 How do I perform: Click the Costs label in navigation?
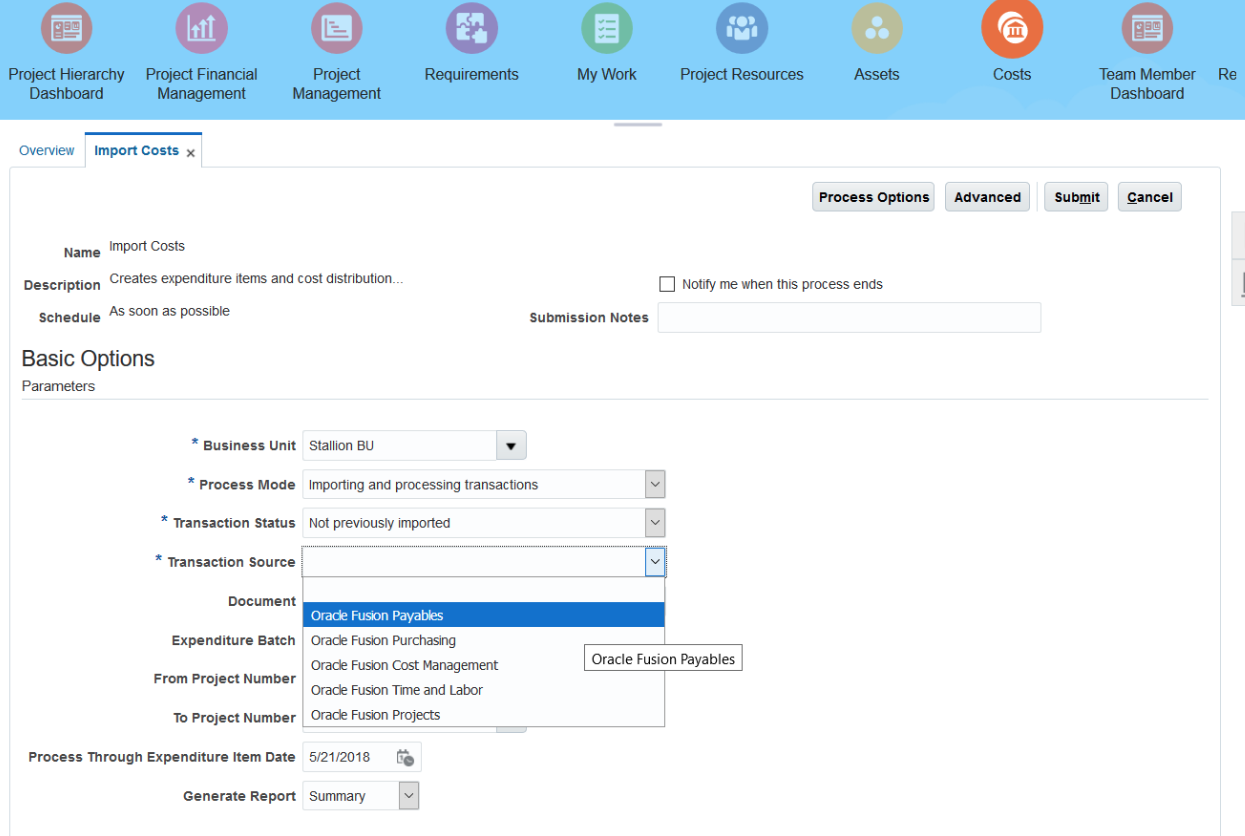1012,74
